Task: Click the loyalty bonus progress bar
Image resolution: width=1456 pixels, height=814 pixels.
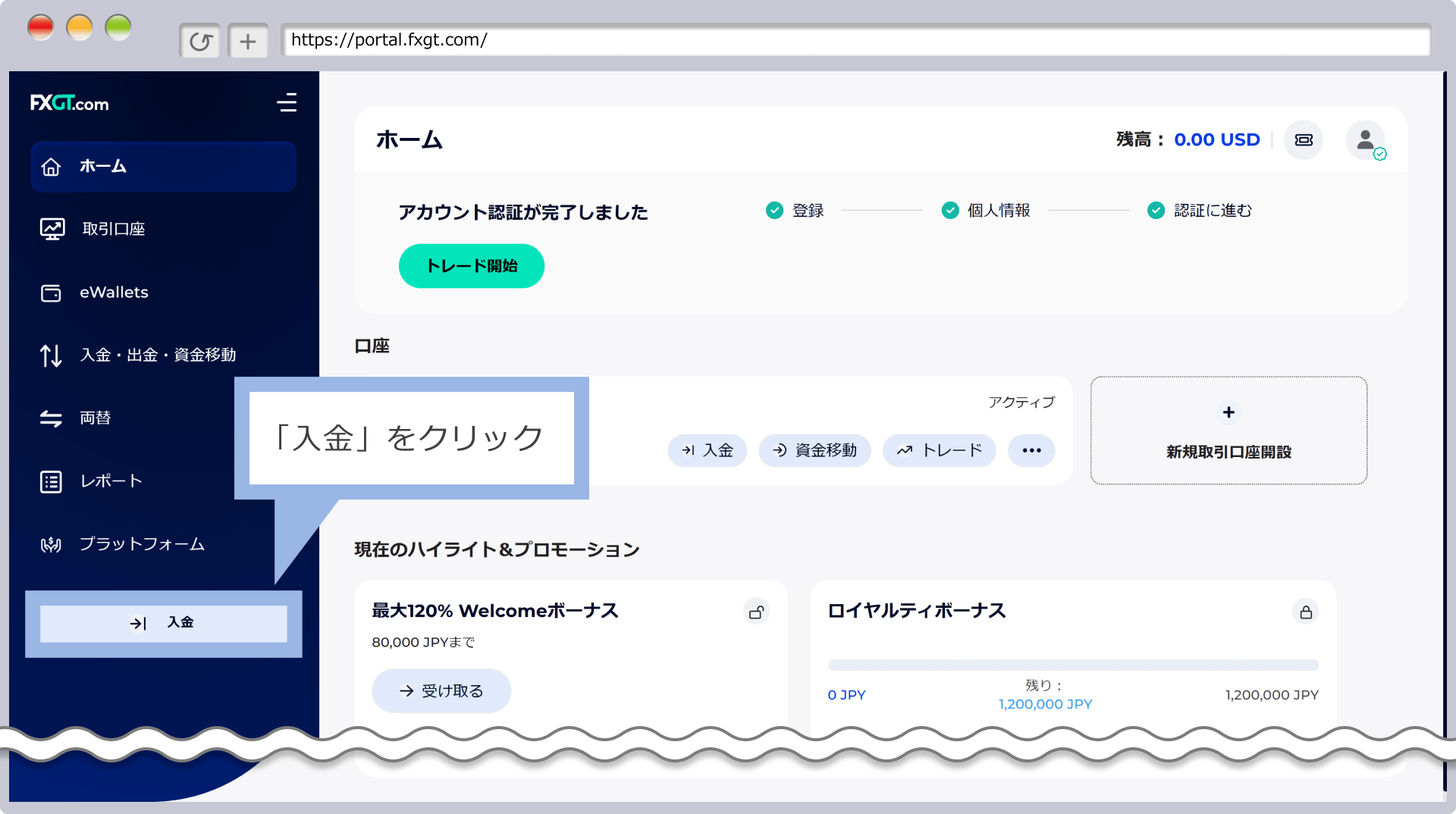Action: point(1072,665)
